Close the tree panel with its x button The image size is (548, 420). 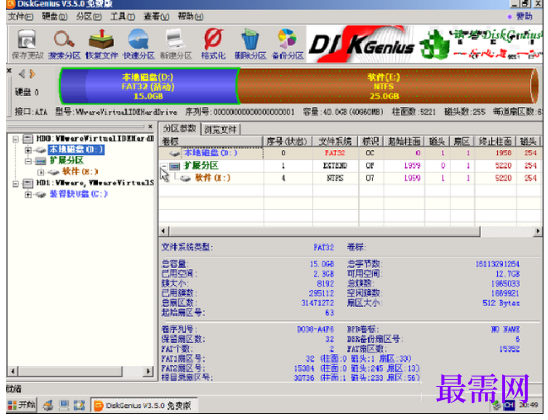click(x=150, y=126)
